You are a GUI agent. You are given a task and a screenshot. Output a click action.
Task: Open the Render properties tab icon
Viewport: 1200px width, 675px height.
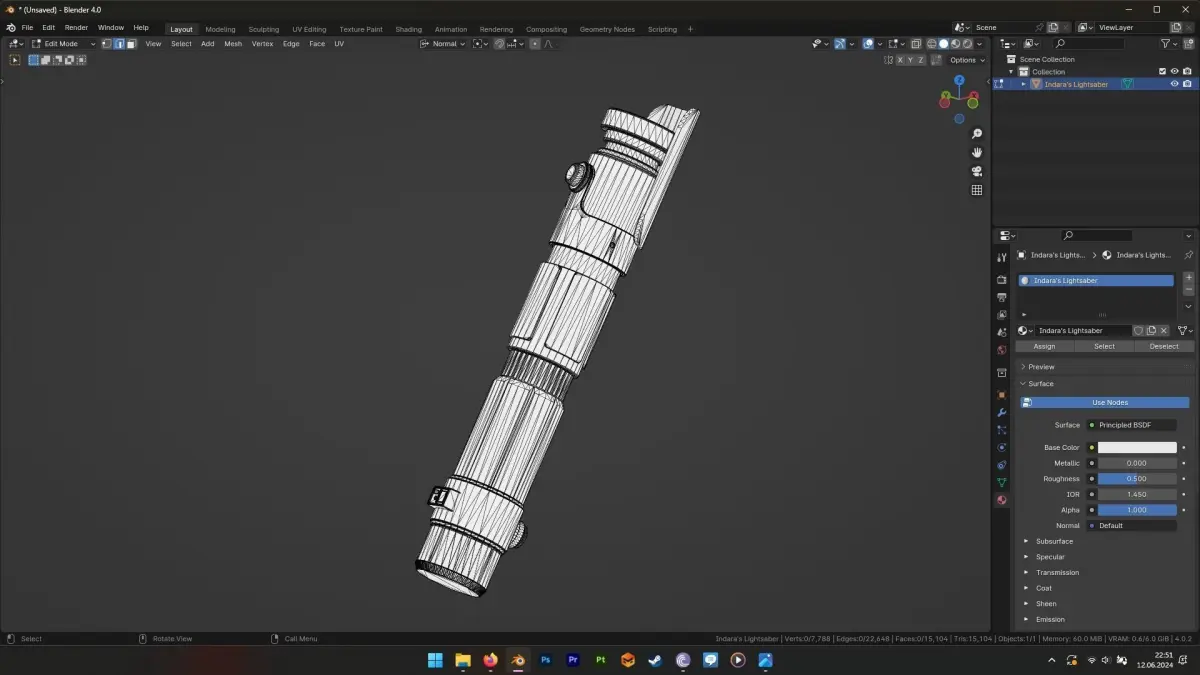click(x=1001, y=280)
